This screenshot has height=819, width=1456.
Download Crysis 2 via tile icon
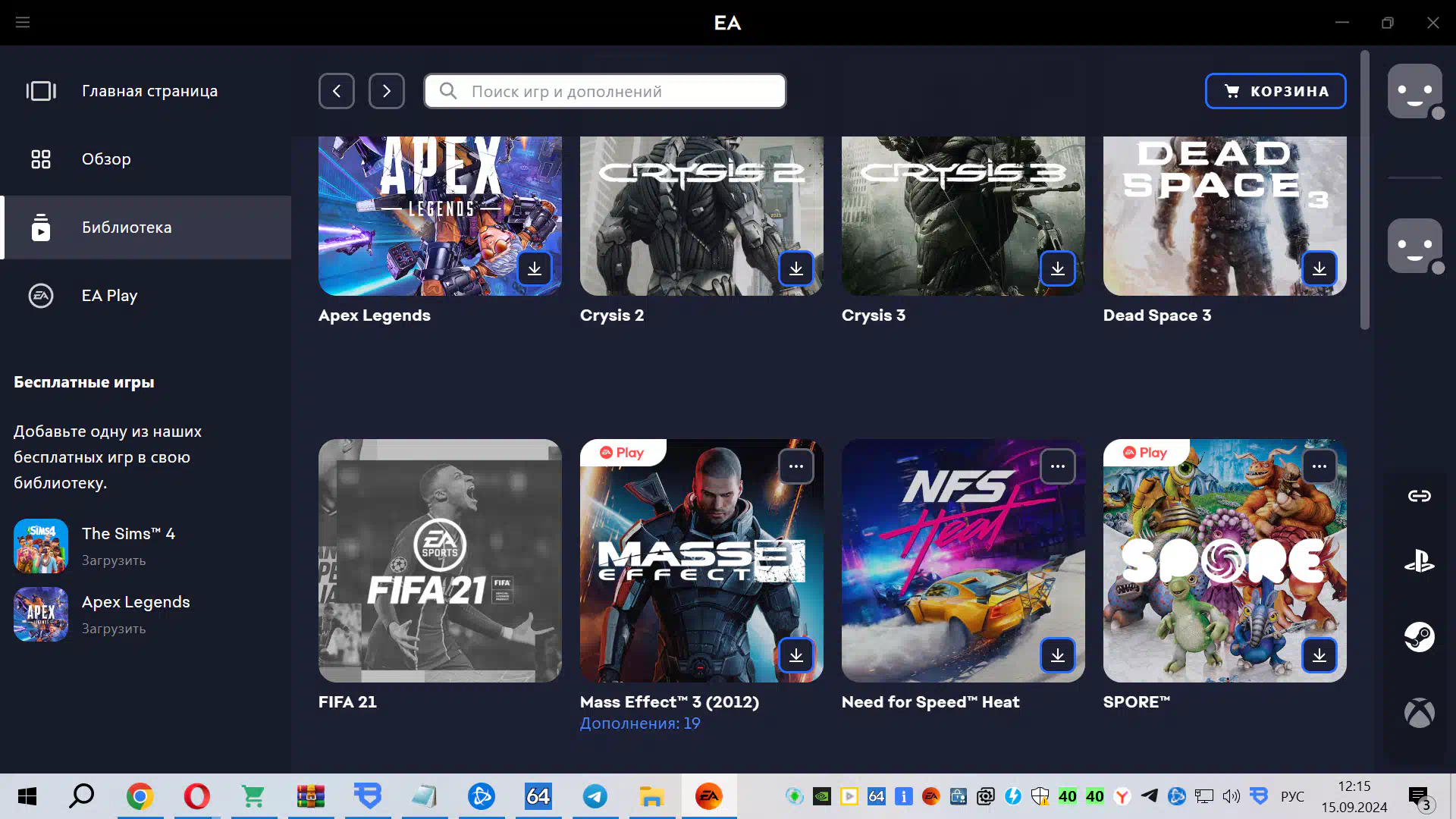(x=796, y=268)
